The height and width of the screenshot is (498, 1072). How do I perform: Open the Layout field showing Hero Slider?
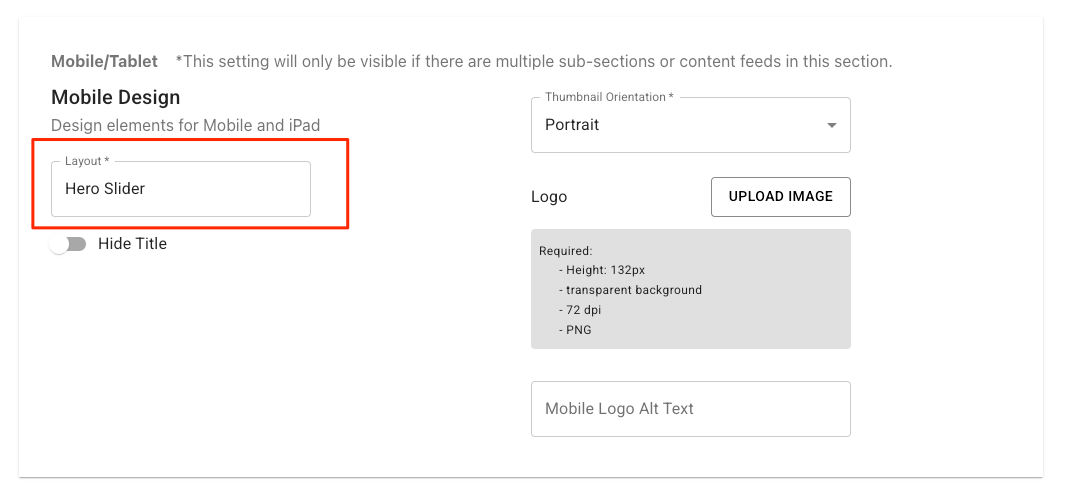(x=181, y=189)
